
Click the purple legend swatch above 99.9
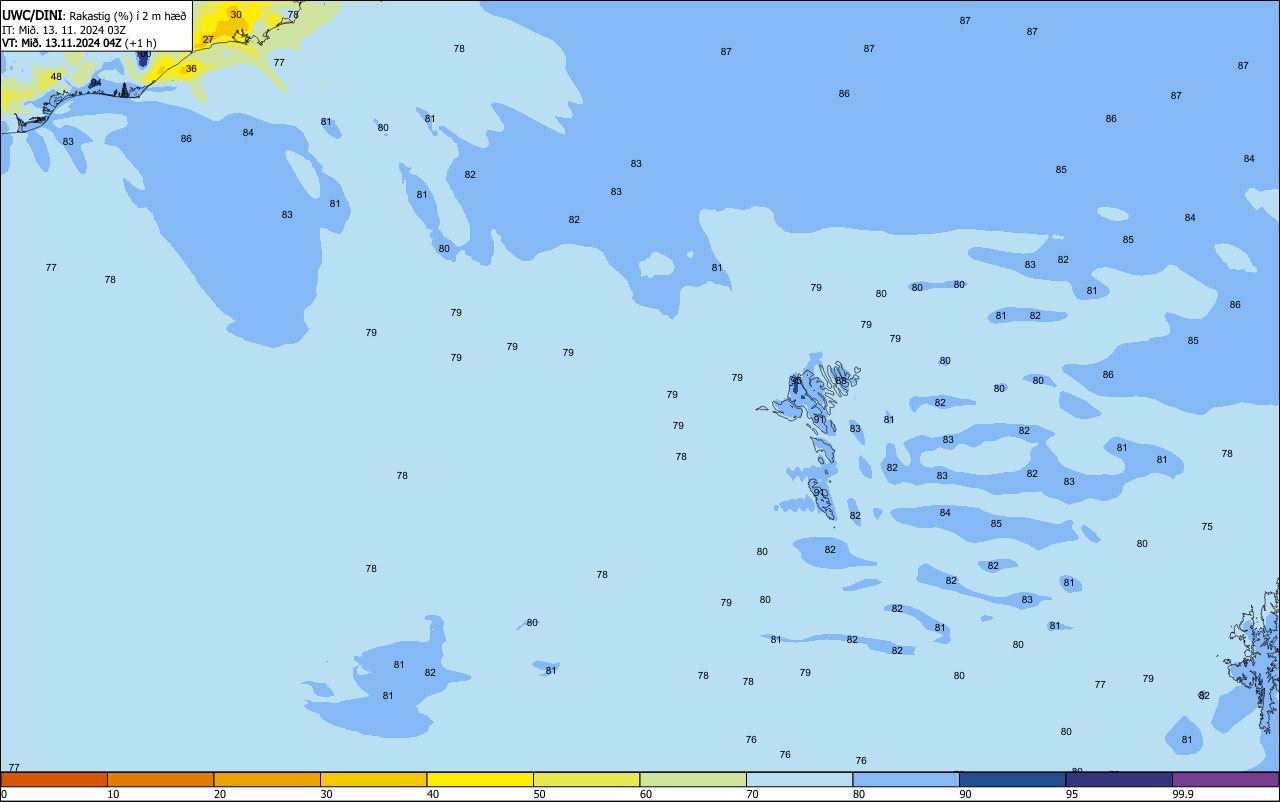point(1225,779)
